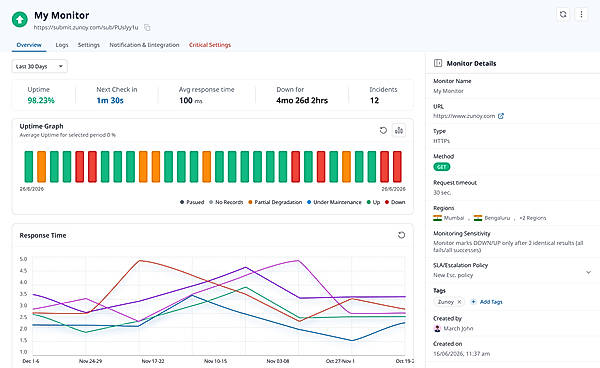Refresh the monitor page via top icon
The height and width of the screenshot is (368, 600).
click(563, 15)
